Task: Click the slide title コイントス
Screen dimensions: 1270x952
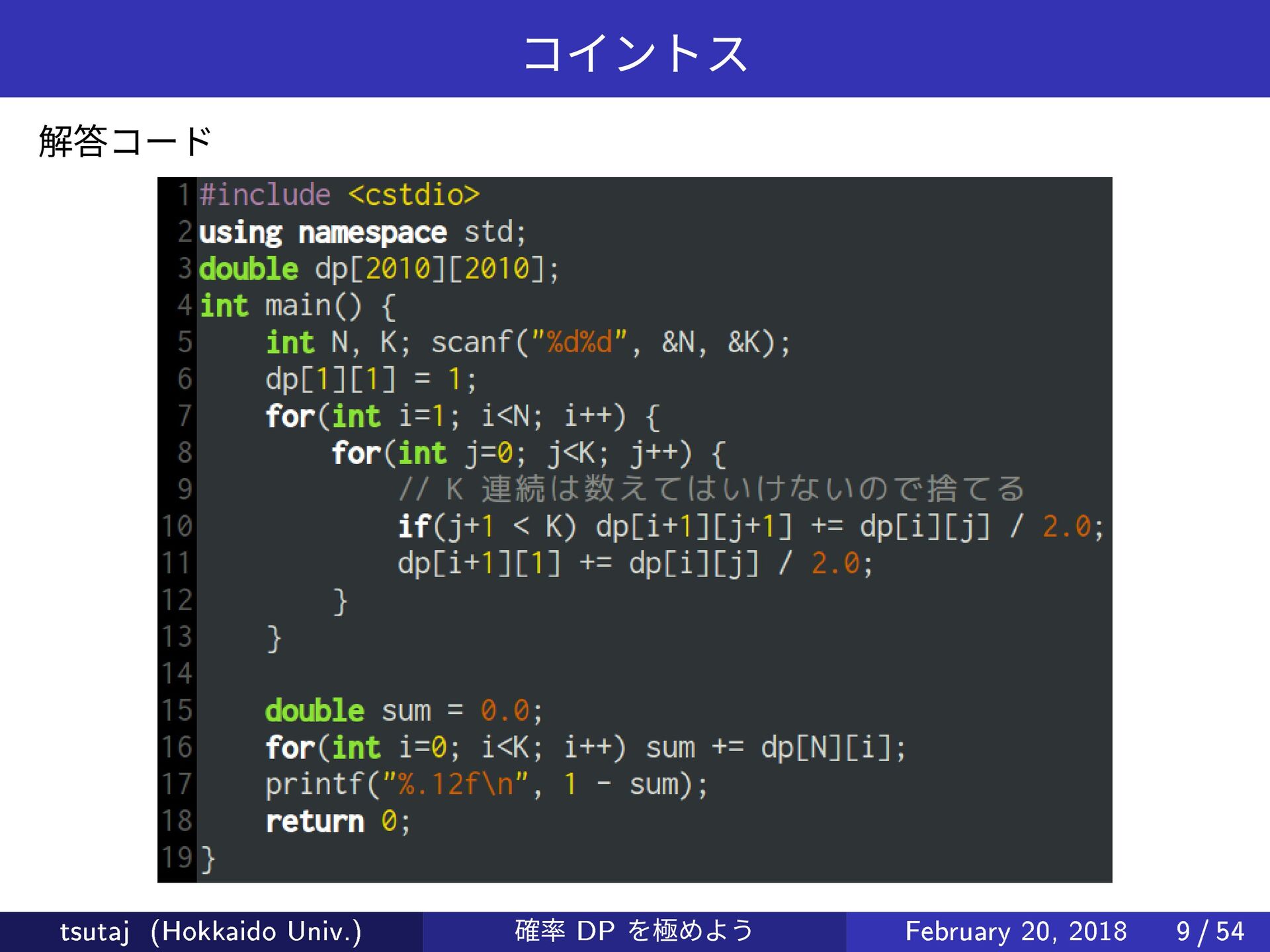Action: pyautogui.click(x=635, y=53)
